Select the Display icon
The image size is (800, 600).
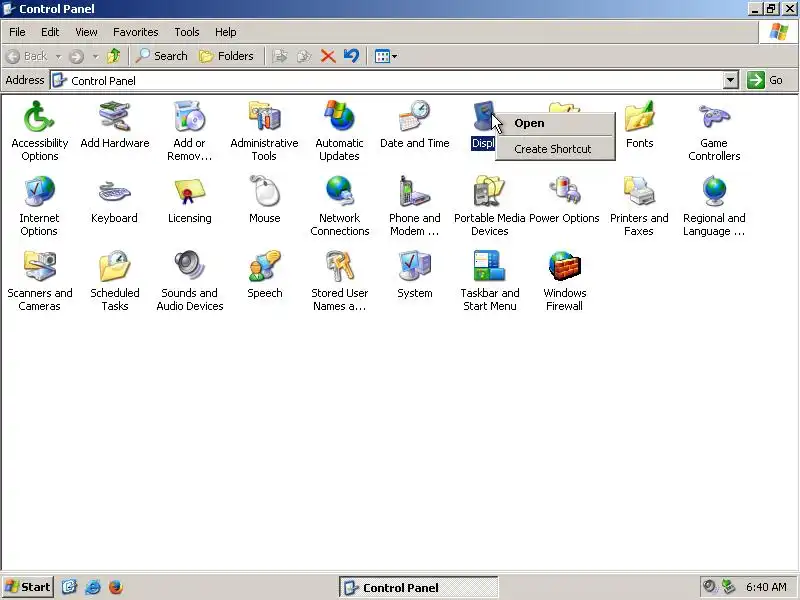pos(482,116)
